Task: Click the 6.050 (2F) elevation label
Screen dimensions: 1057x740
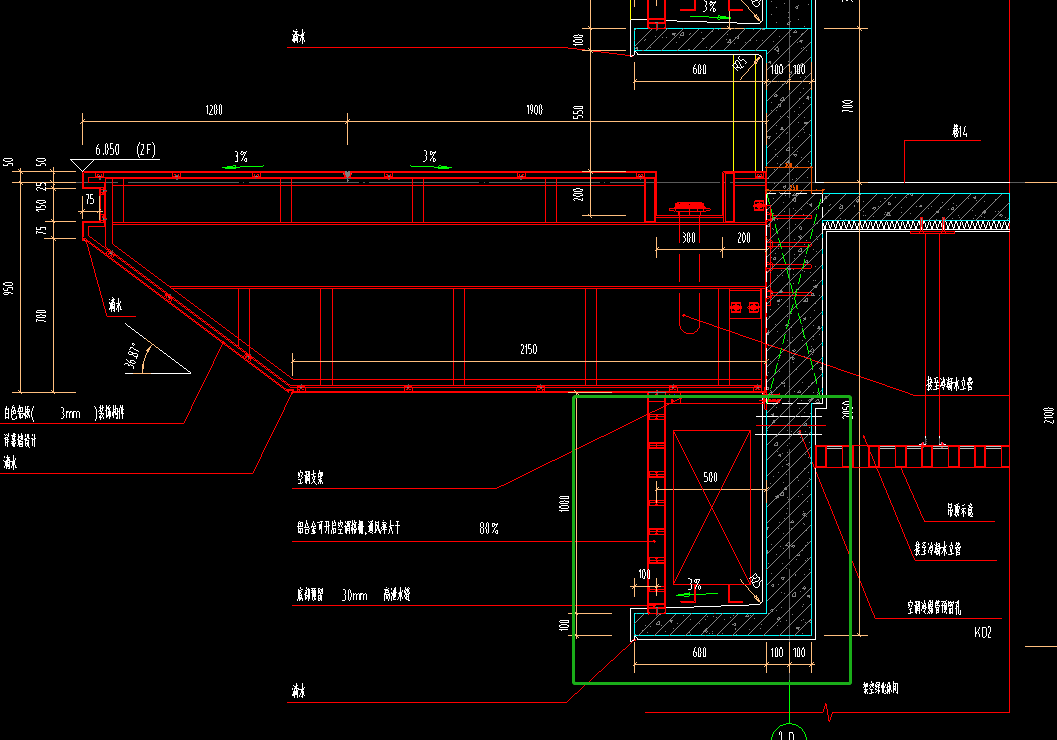Action: coord(125,150)
